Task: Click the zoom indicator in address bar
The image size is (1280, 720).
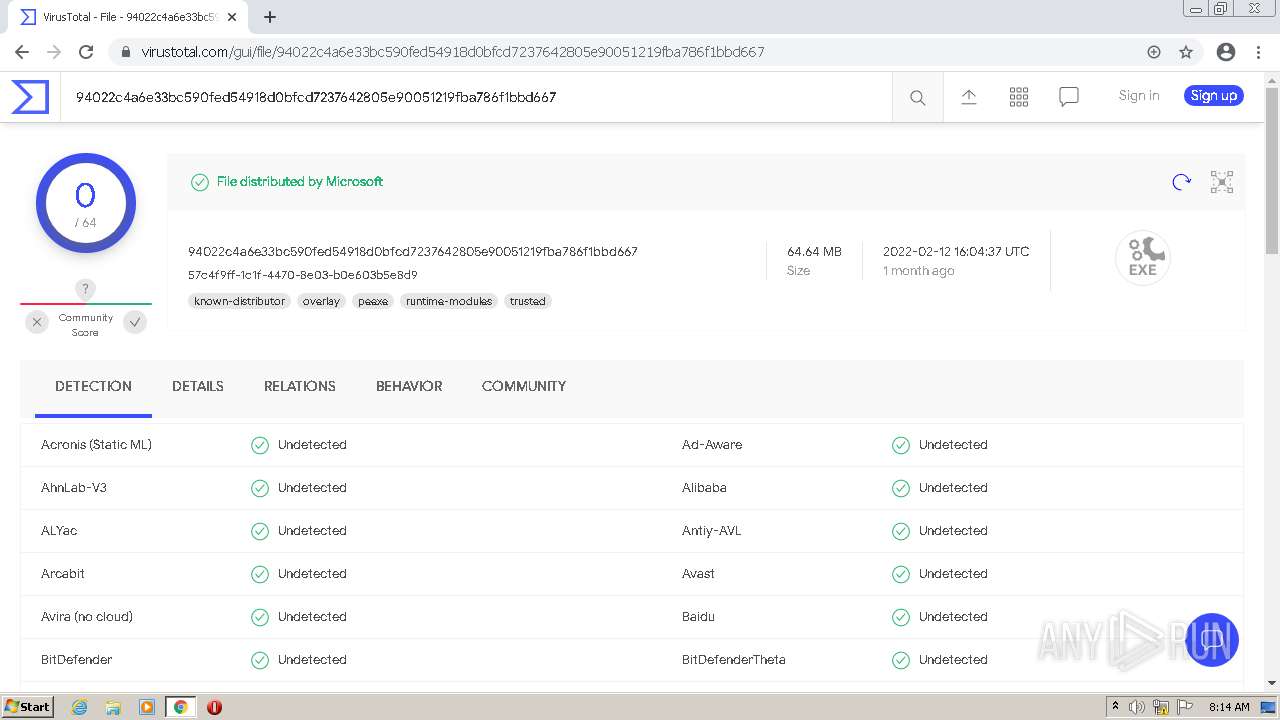Action: pos(1153,52)
